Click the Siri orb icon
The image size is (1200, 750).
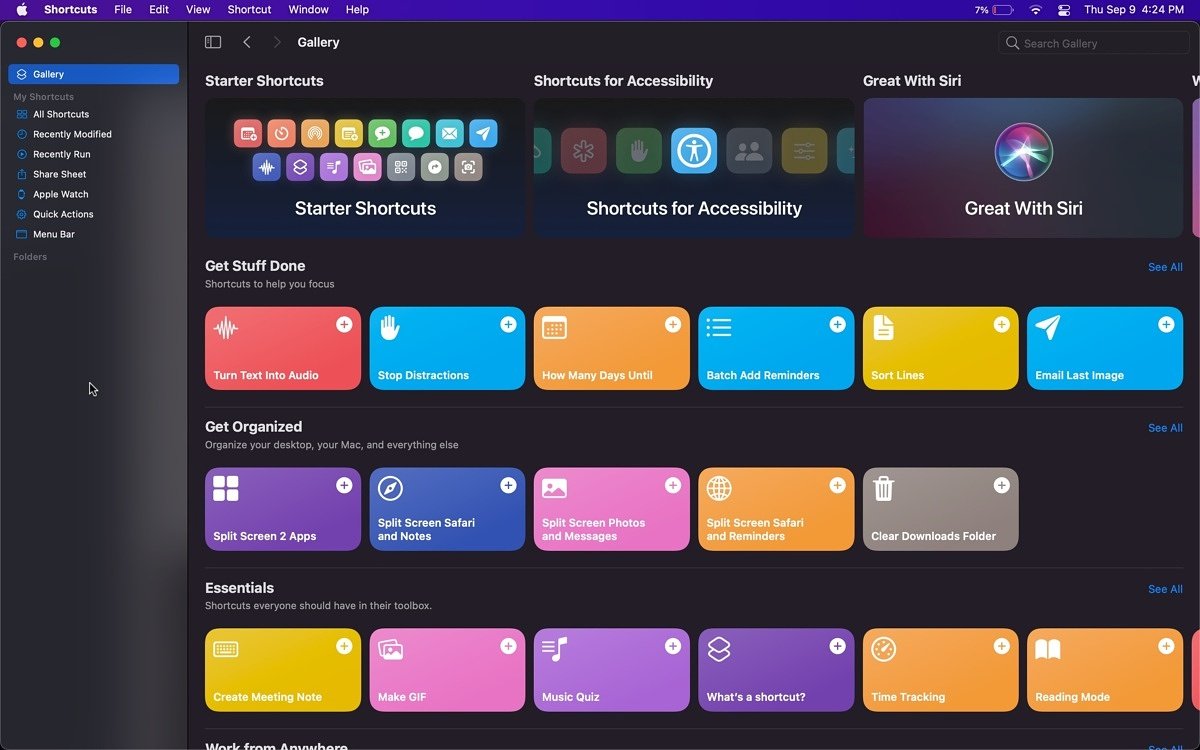tap(1023, 152)
